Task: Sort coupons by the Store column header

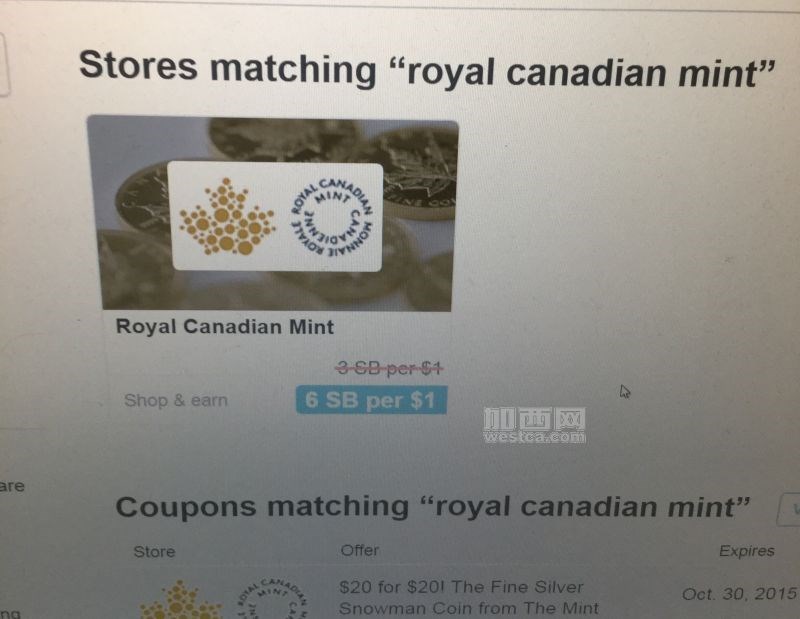Action: point(154,552)
